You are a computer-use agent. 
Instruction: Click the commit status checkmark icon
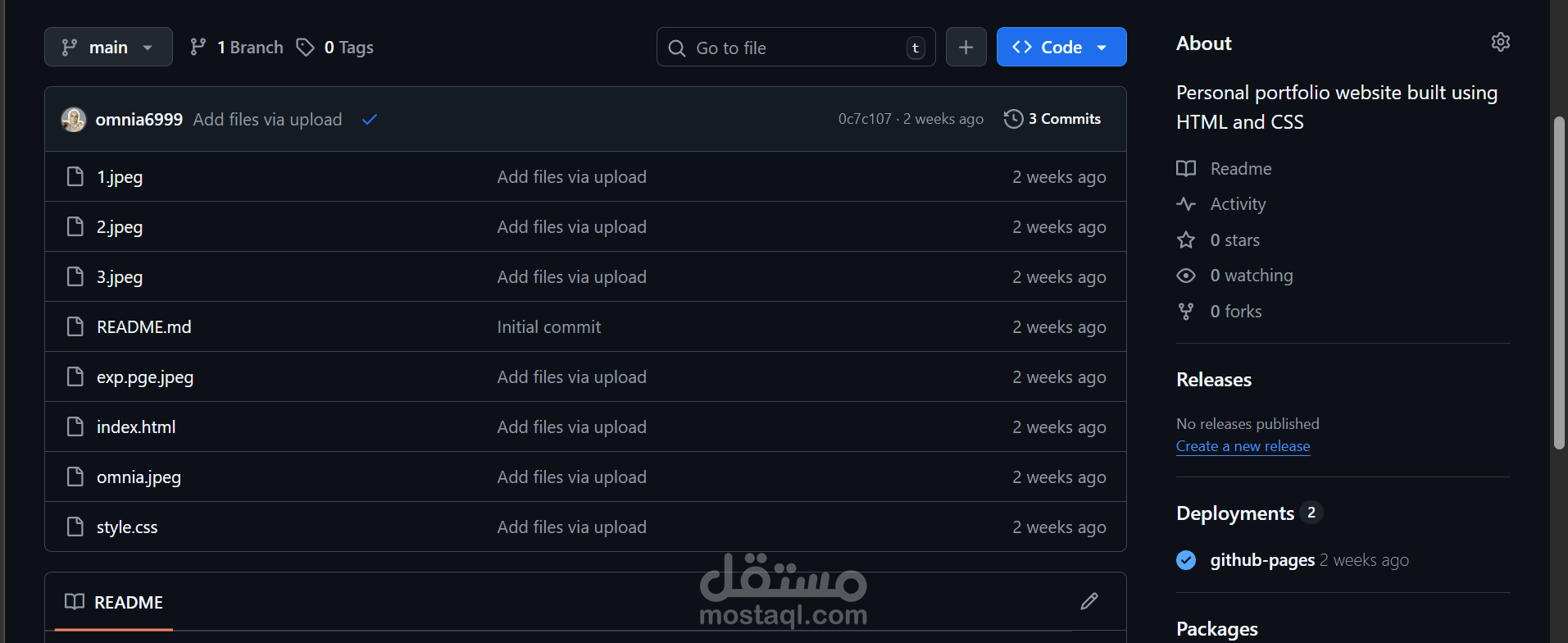370,120
